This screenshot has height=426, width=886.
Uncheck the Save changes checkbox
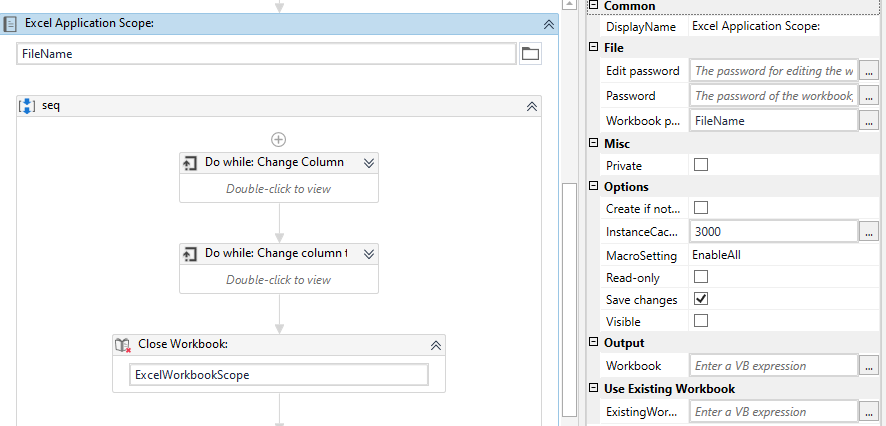701,300
